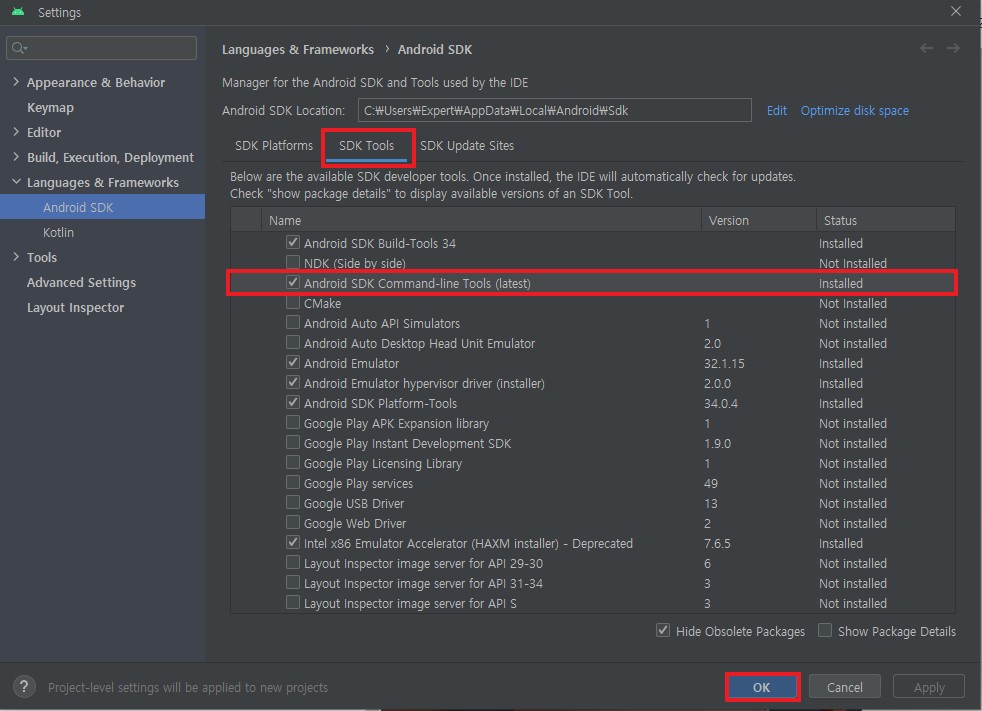Click the help question mark icon
The height and width of the screenshot is (711, 982).
(24, 687)
